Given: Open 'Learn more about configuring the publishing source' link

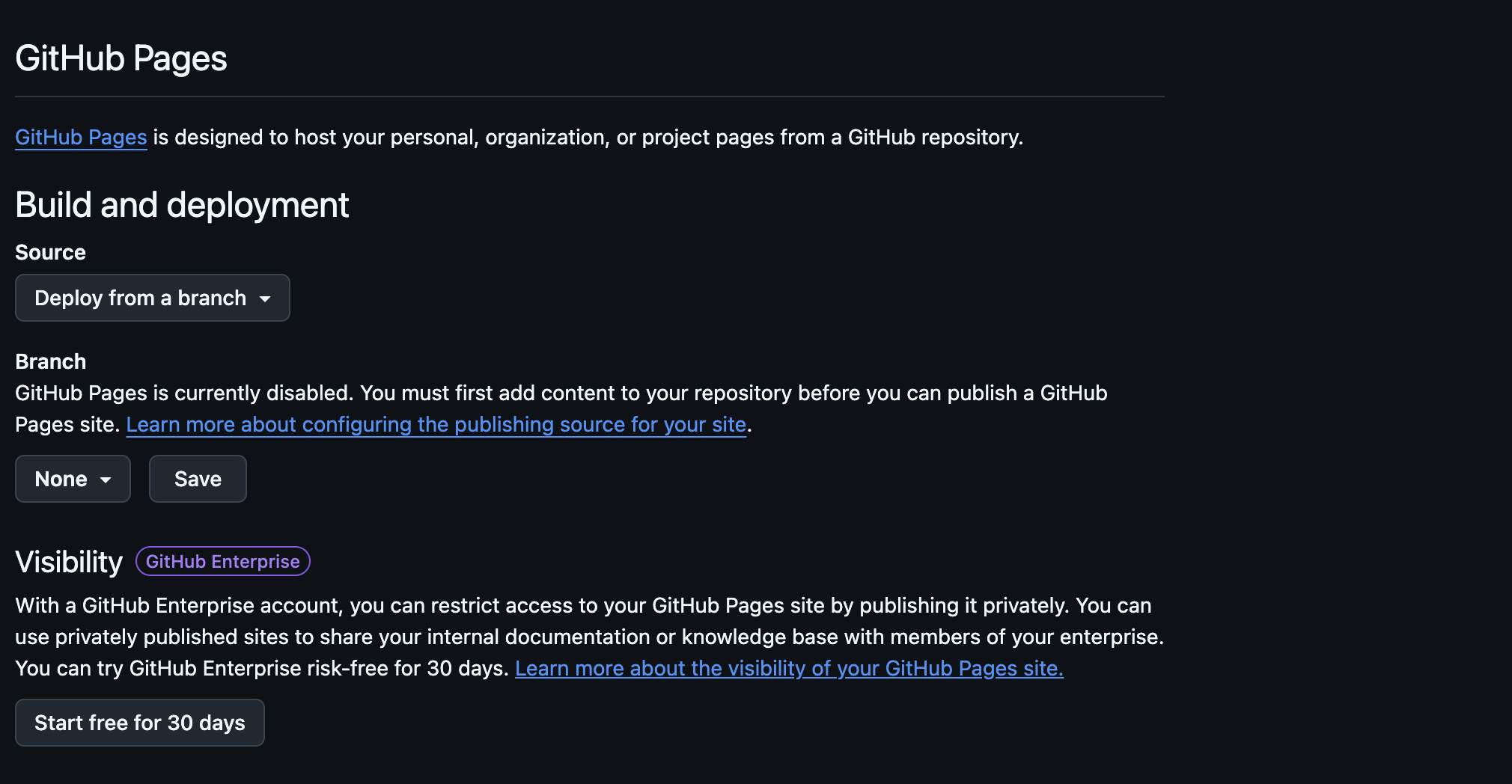Looking at the screenshot, I should (x=436, y=425).
